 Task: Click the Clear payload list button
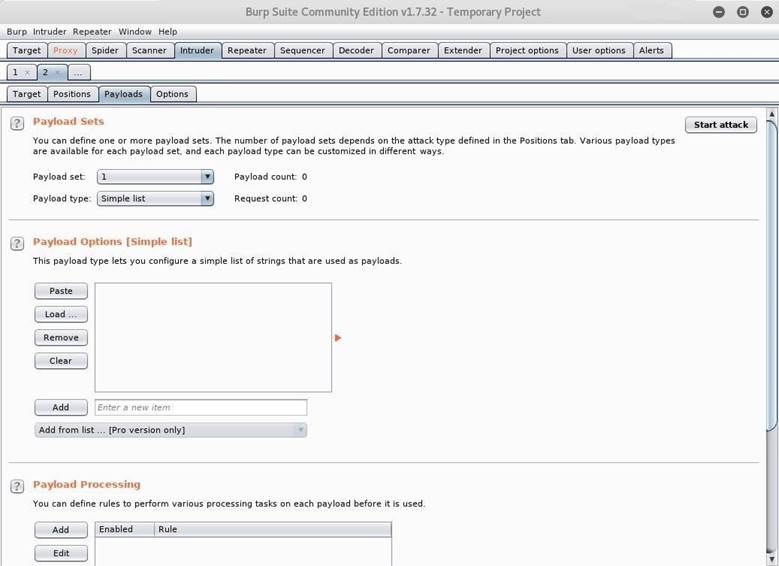[61, 361]
